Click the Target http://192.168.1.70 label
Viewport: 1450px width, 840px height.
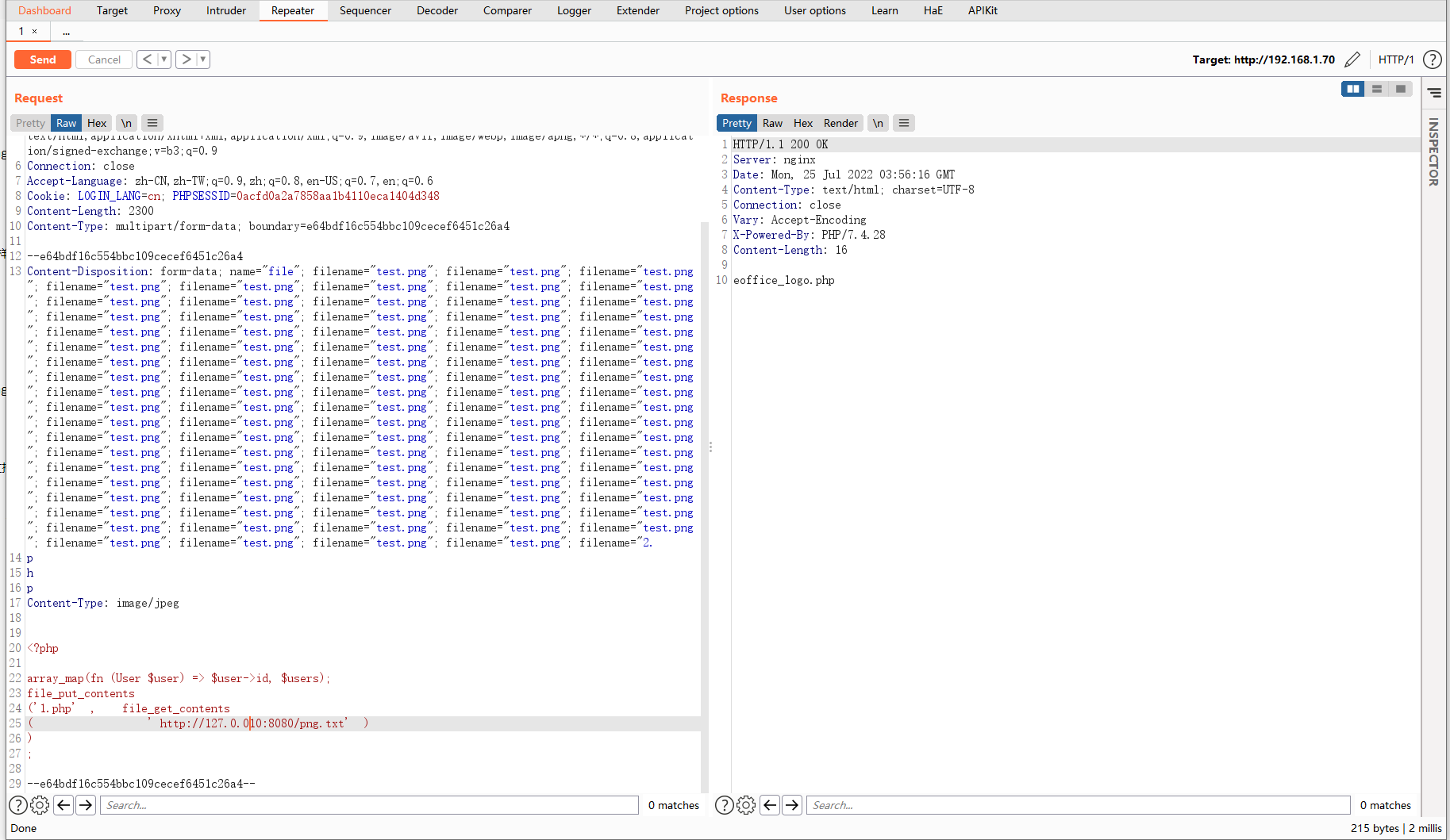point(1263,59)
